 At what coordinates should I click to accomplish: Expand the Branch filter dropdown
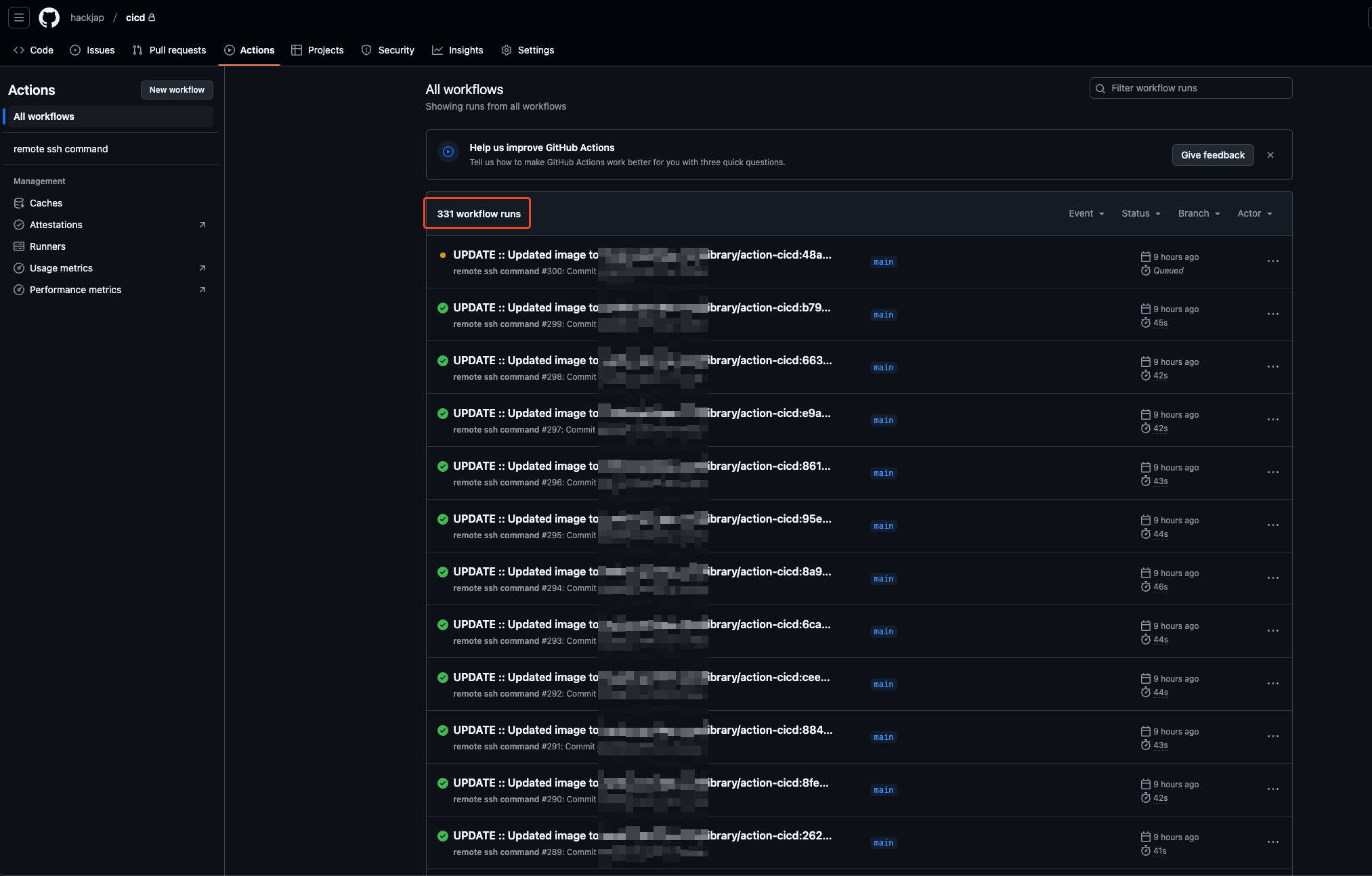[x=1199, y=213]
